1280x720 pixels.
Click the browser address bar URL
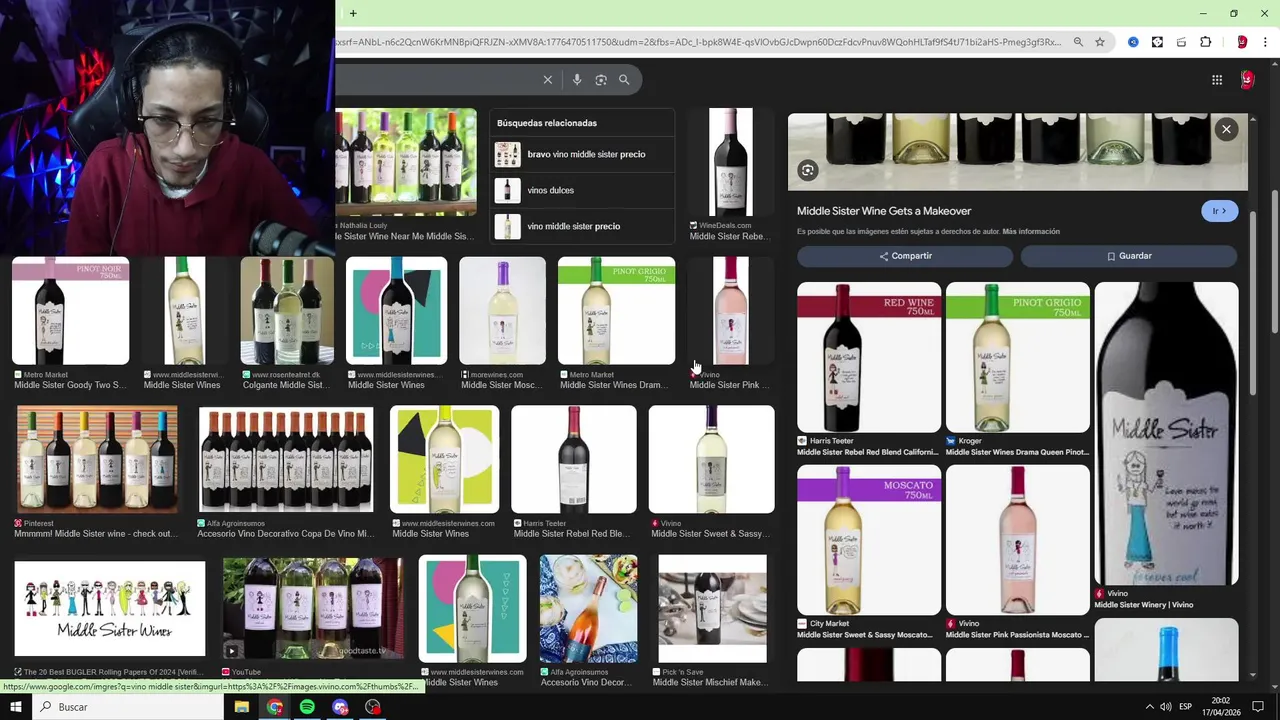click(700, 42)
